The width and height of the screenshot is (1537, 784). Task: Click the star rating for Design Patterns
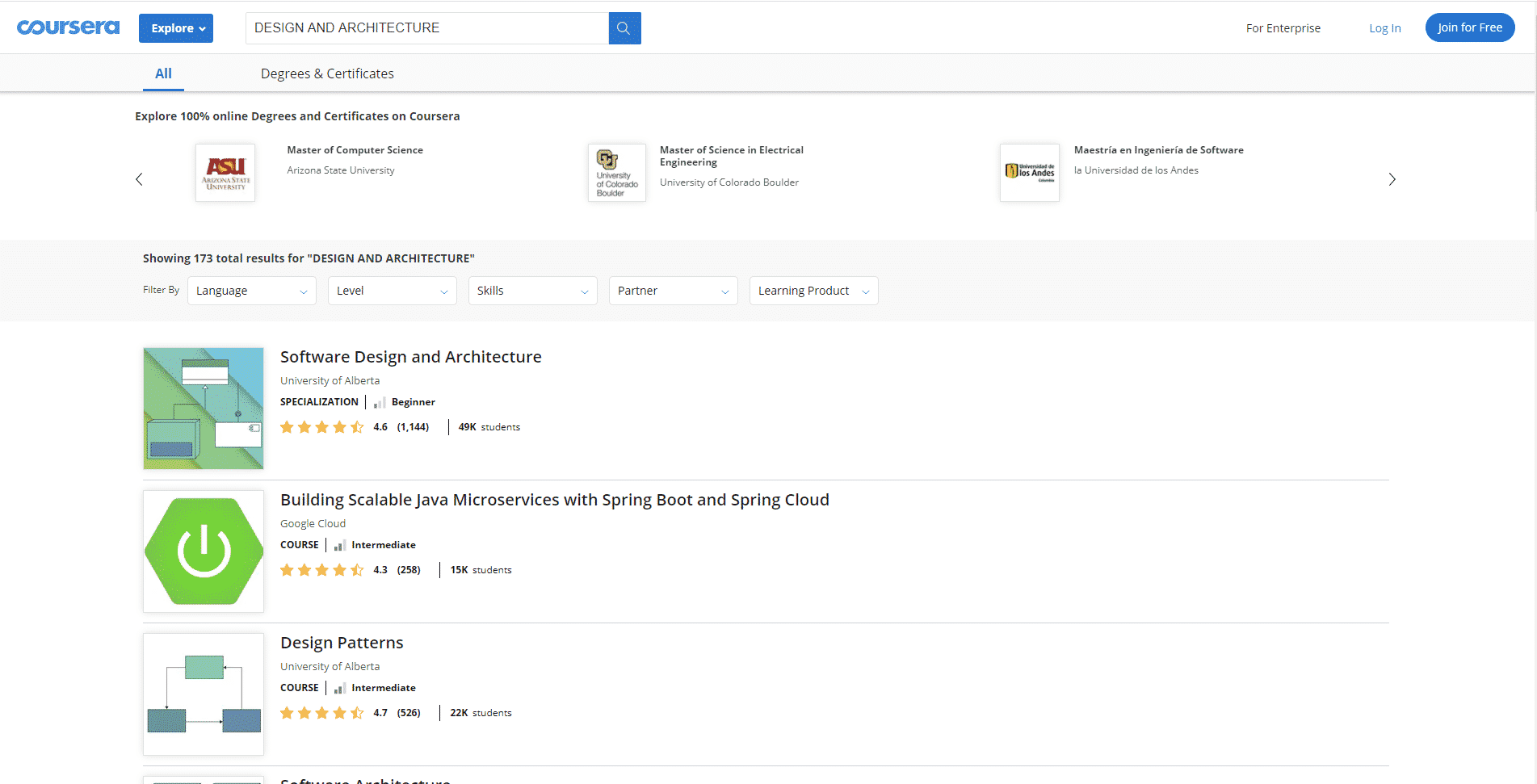coord(322,713)
